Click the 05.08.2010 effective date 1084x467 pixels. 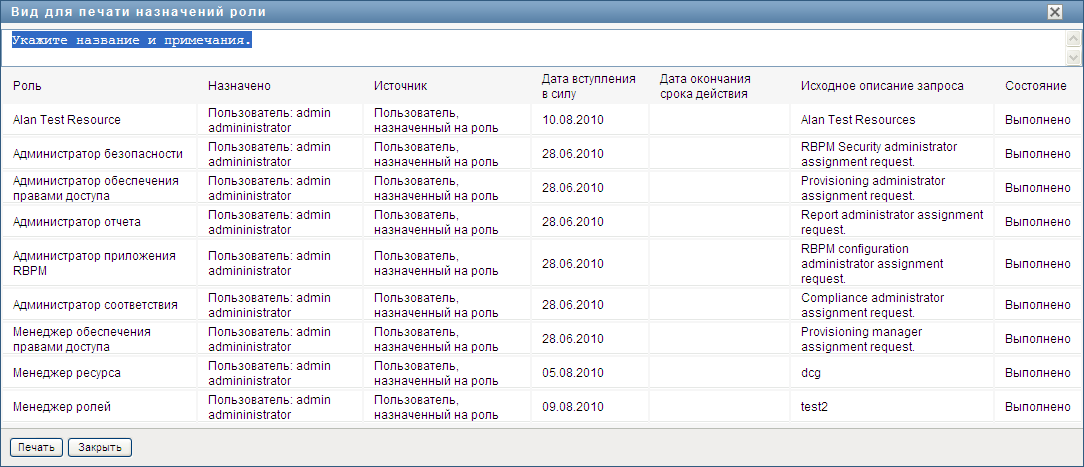(573, 373)
